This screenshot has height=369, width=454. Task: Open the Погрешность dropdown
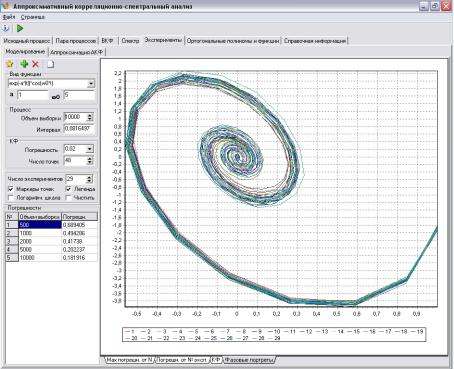tap(89, 149)
